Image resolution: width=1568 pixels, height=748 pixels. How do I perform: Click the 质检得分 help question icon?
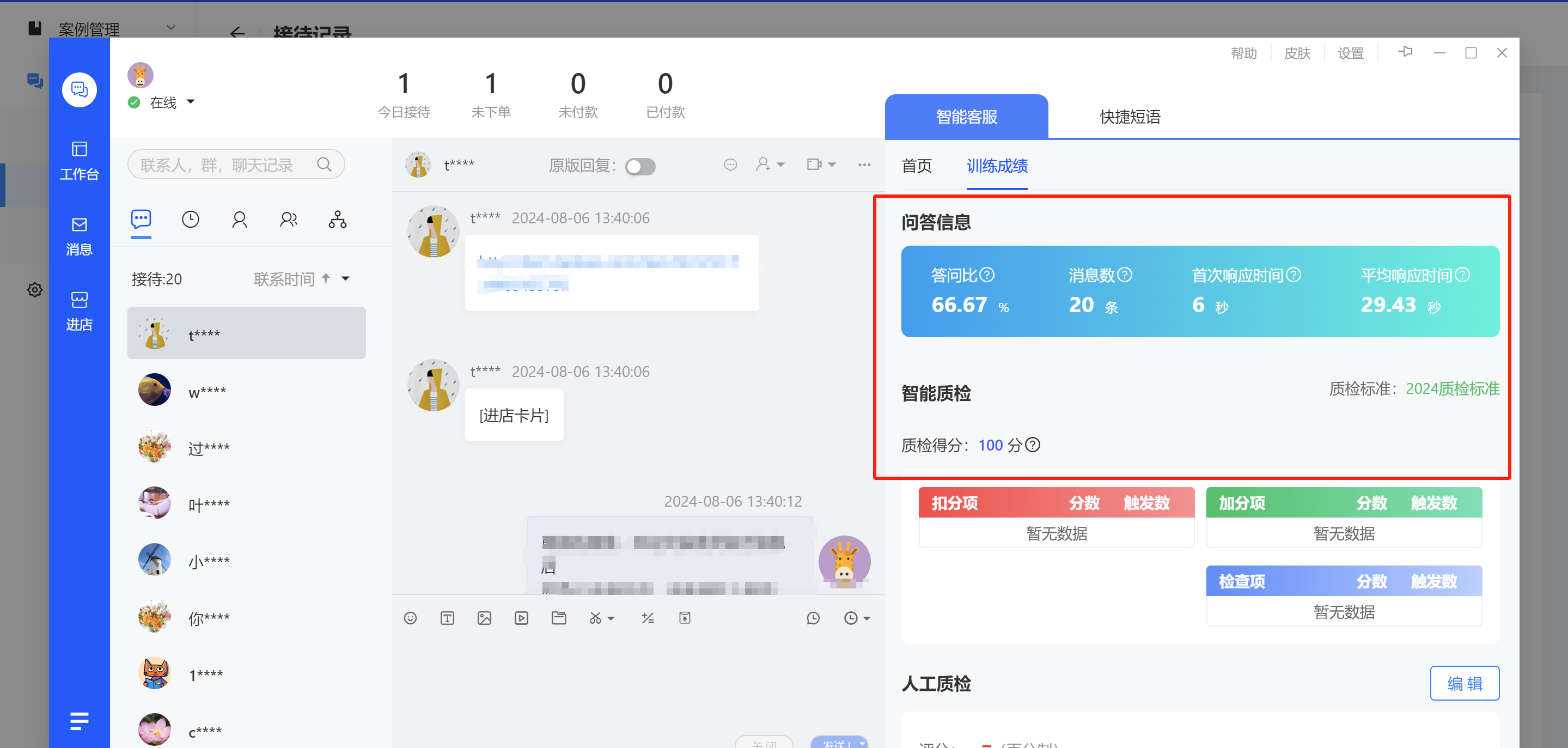tap(1032, 445)
